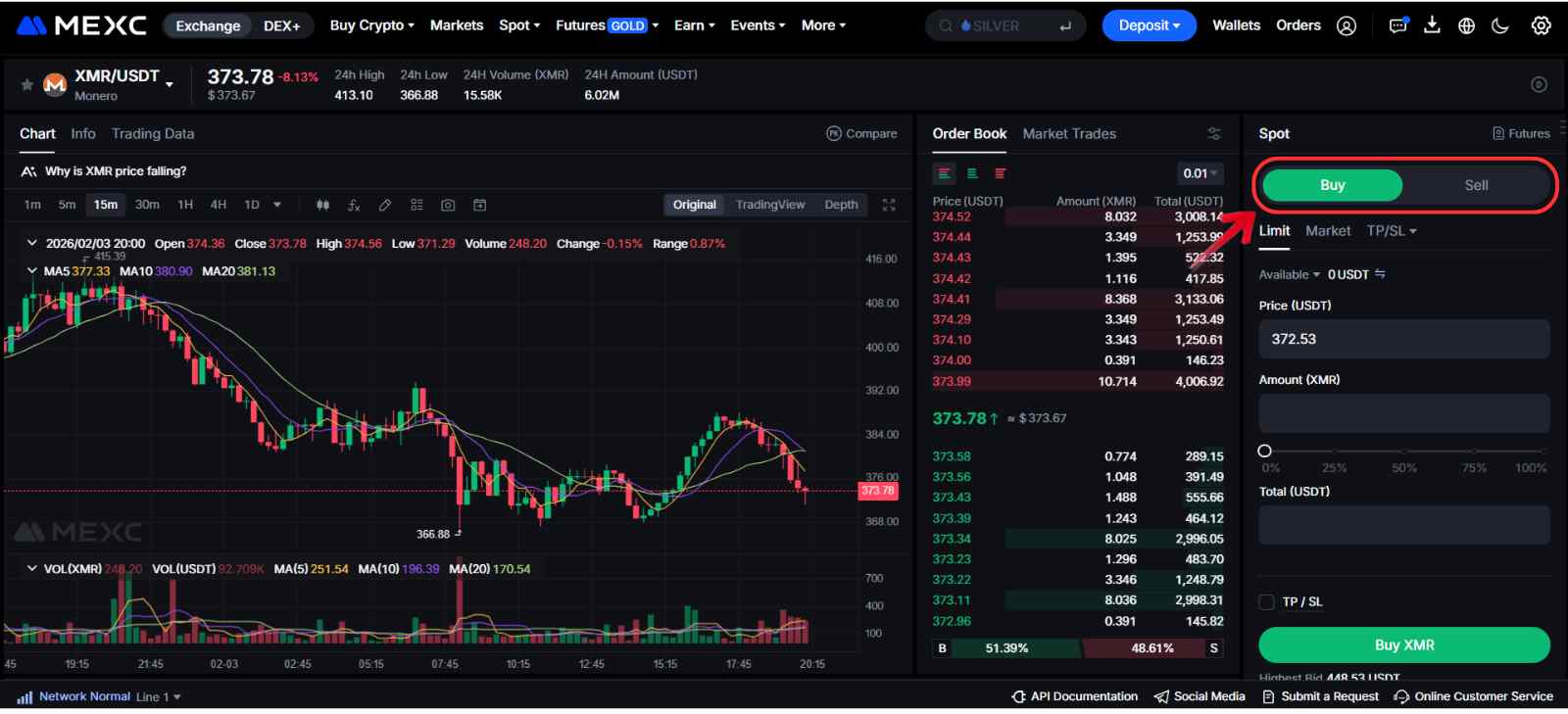This screenshot has width=1568, height=714.
Task: Select the 1H timeframe
Action: 185,205
